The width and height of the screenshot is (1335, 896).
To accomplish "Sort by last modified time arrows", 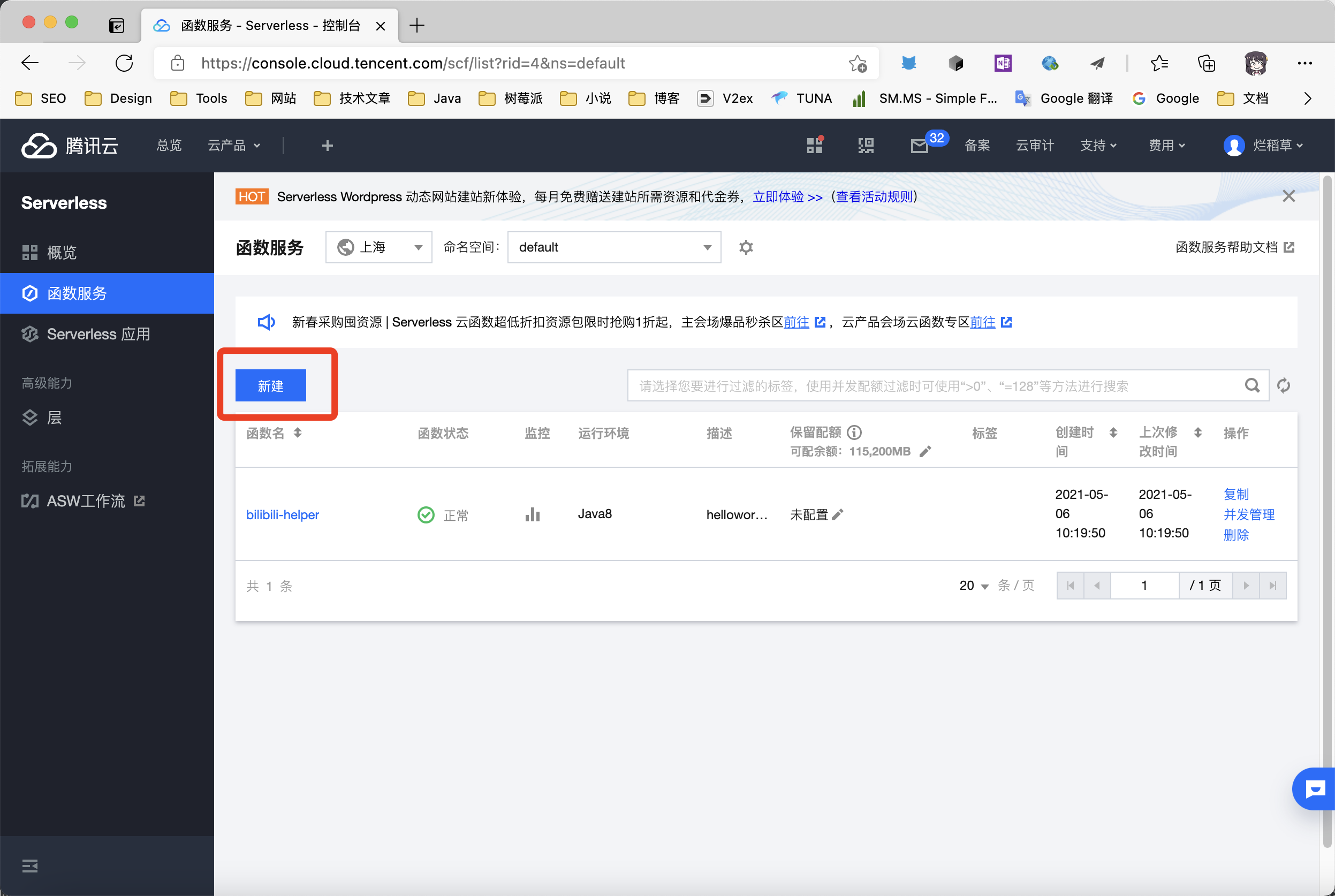I will click(1198, 432).
